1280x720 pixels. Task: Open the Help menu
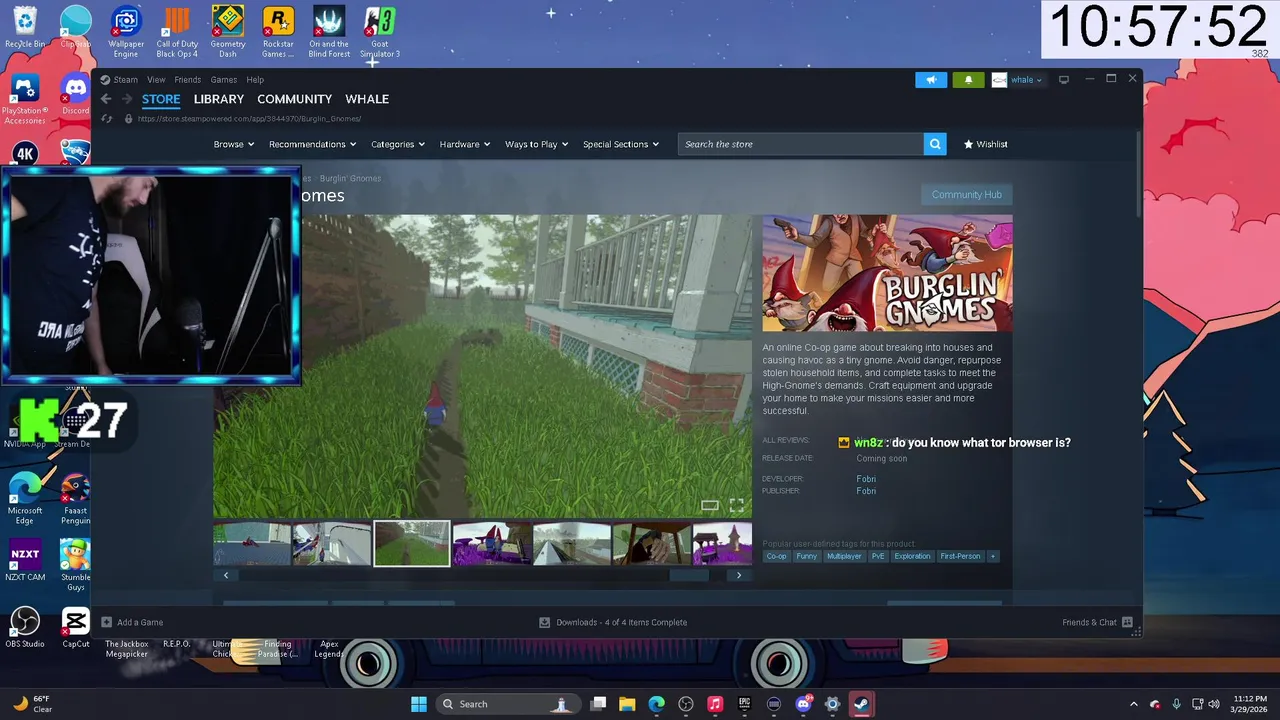point(255,80)
